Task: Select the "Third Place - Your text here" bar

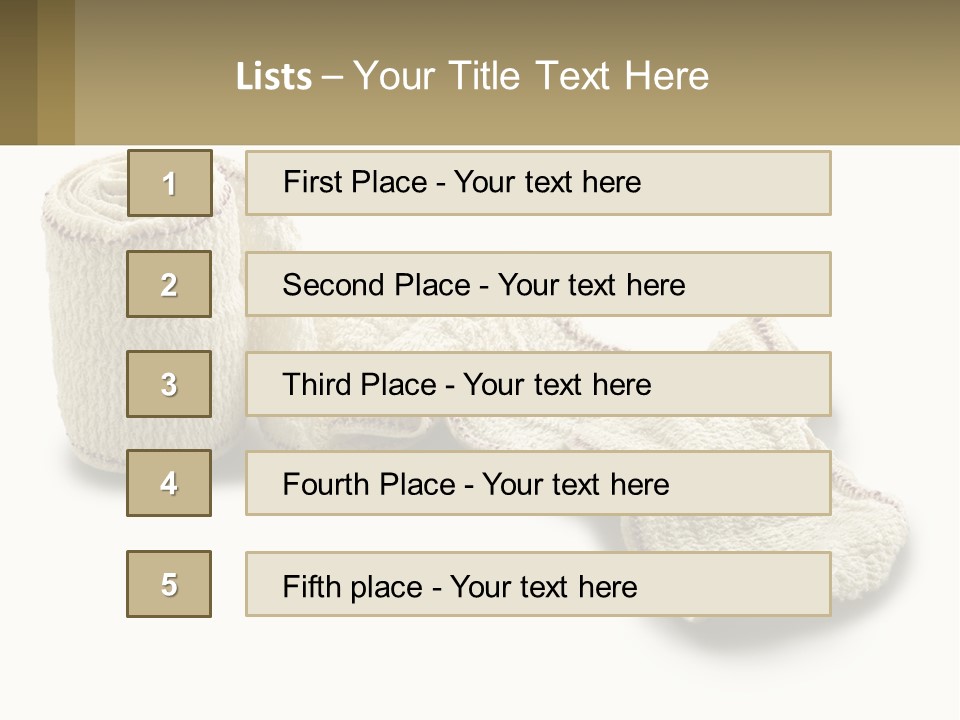Action: 538,384
